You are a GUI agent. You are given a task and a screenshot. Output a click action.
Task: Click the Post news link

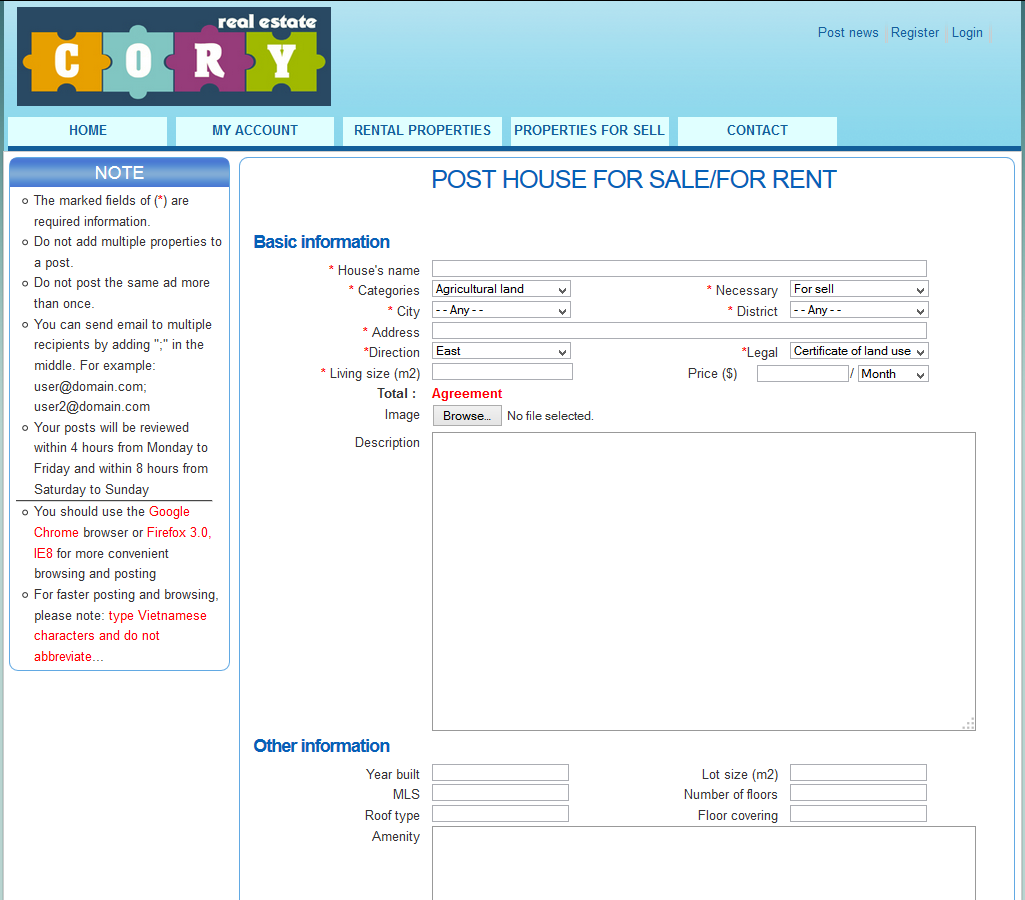847,32
